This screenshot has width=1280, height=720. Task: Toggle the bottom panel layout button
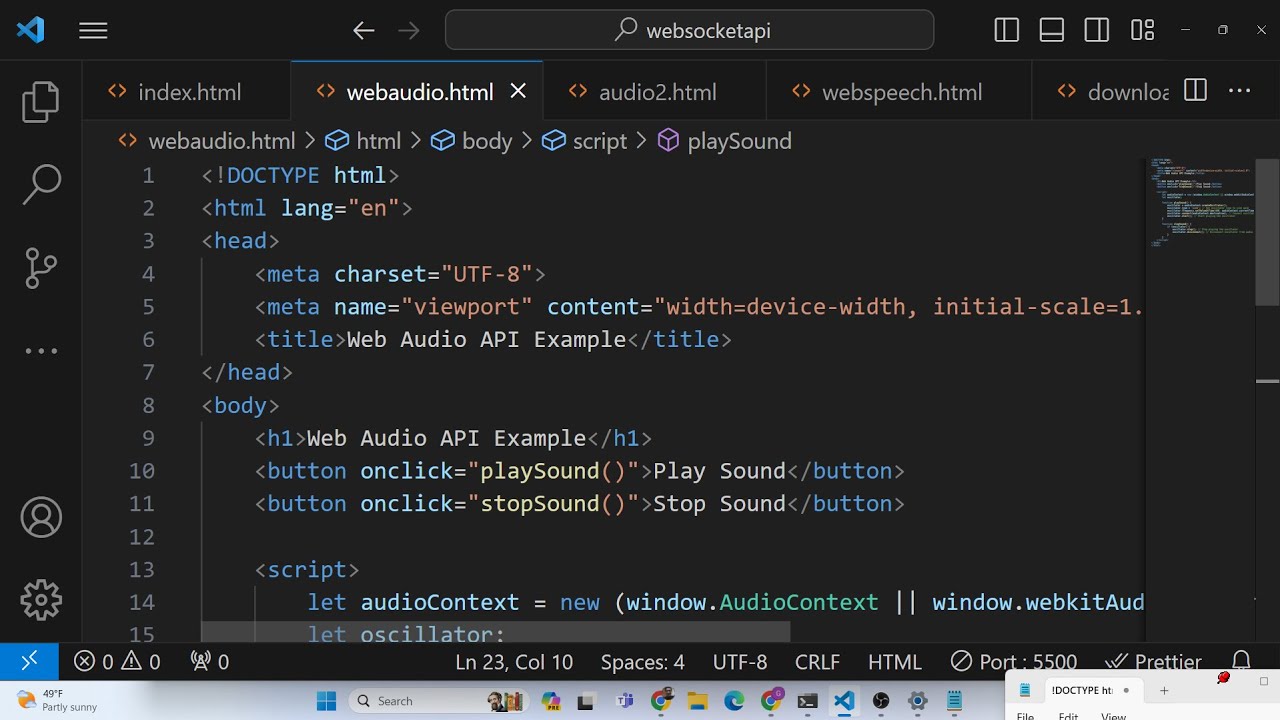1052,31
